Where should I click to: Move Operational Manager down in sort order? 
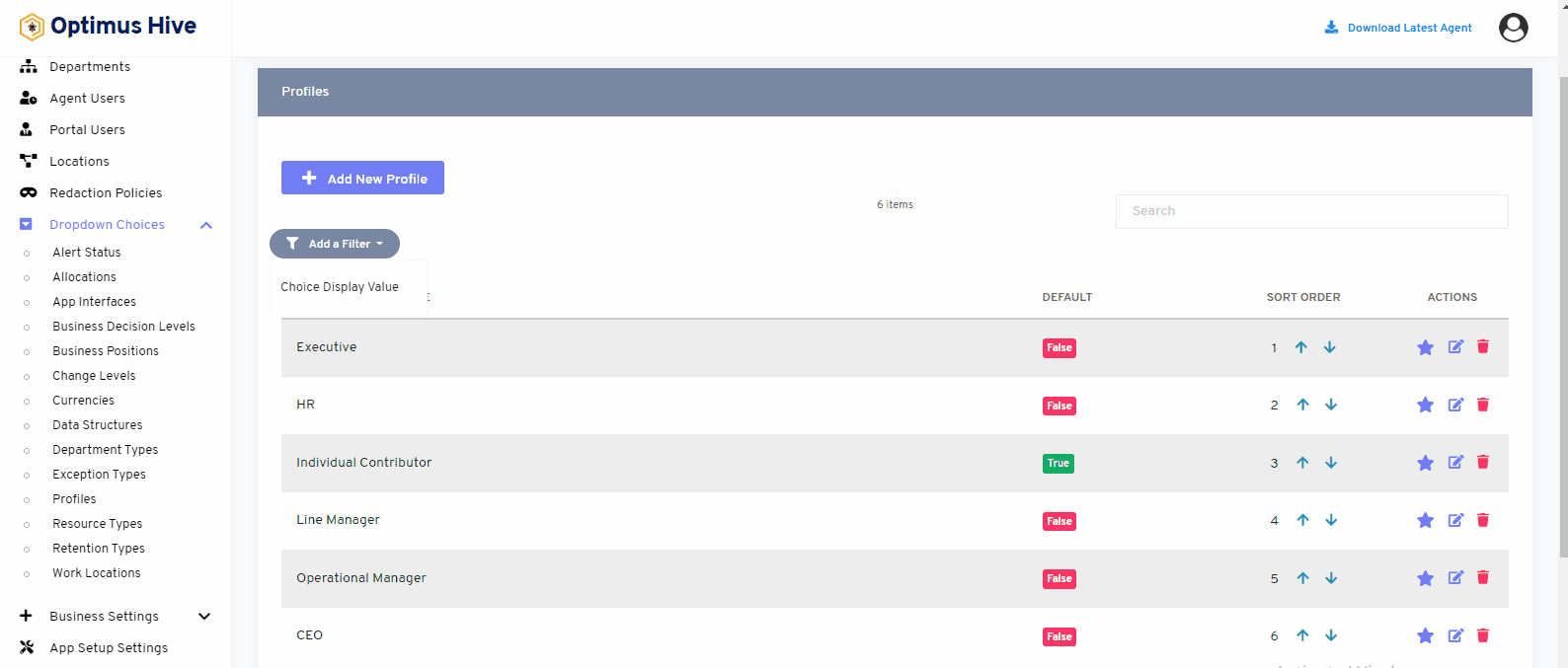click(x=1331, y=578)
